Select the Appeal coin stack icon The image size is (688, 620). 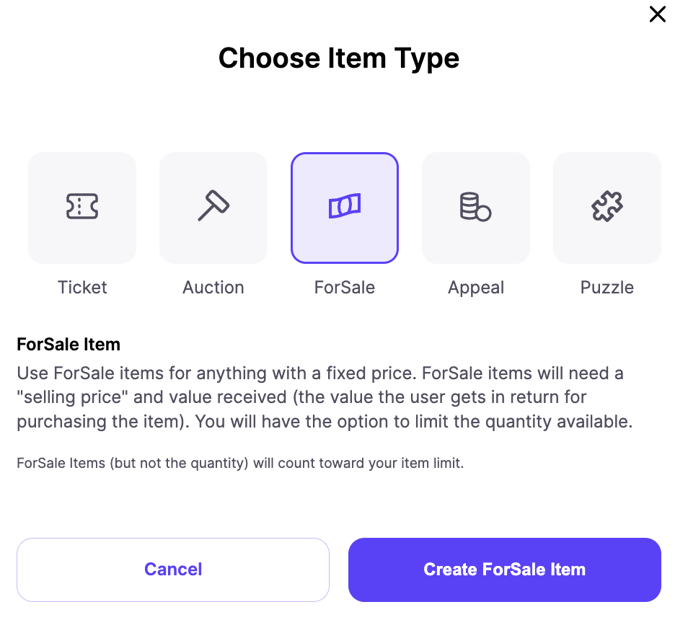coord(475,206)
